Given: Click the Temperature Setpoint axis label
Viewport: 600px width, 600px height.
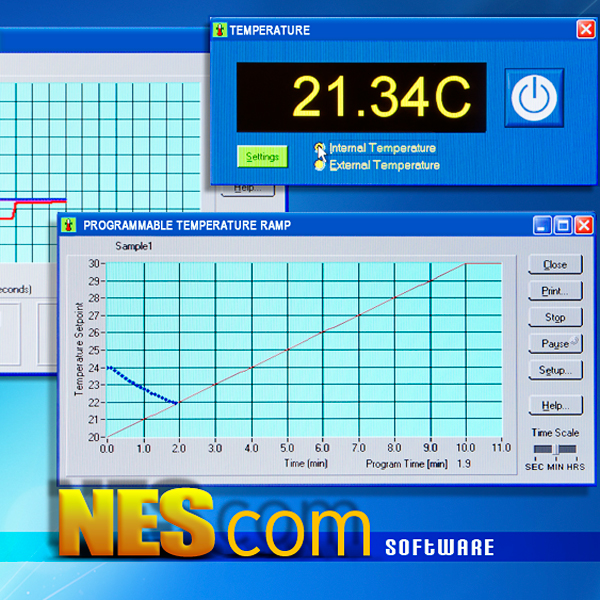Looking at the screenshot, I should [79, 349].
